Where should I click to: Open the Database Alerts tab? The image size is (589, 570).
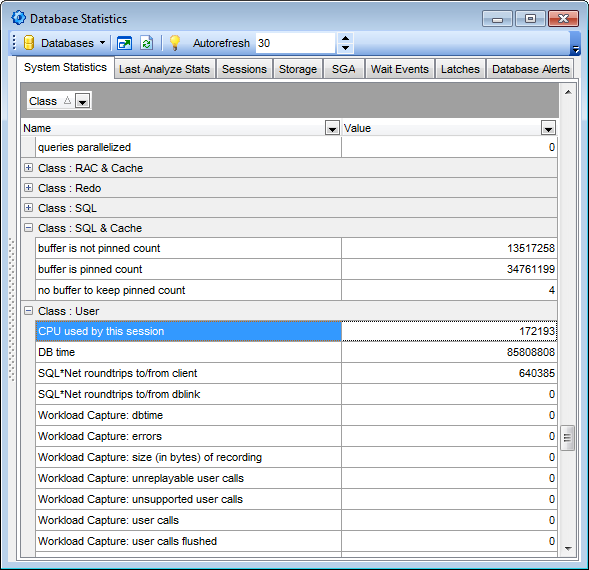coord(530,69)
